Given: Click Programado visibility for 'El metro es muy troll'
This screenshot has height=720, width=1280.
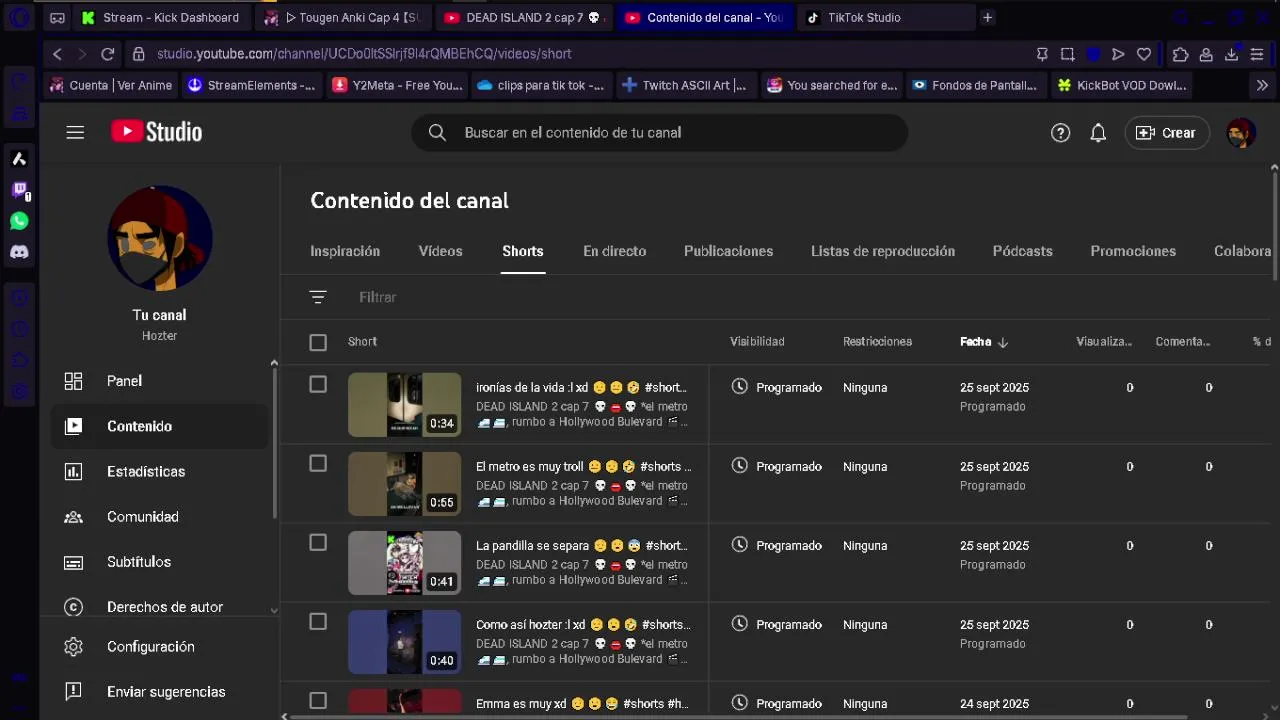Looking at the screenshot, I should click(x=777, y=466).
